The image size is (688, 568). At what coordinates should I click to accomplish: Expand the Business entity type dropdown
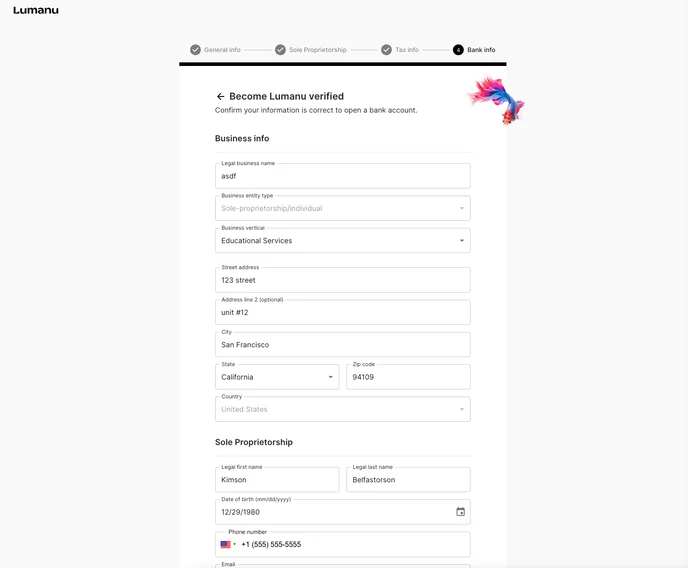461,209
